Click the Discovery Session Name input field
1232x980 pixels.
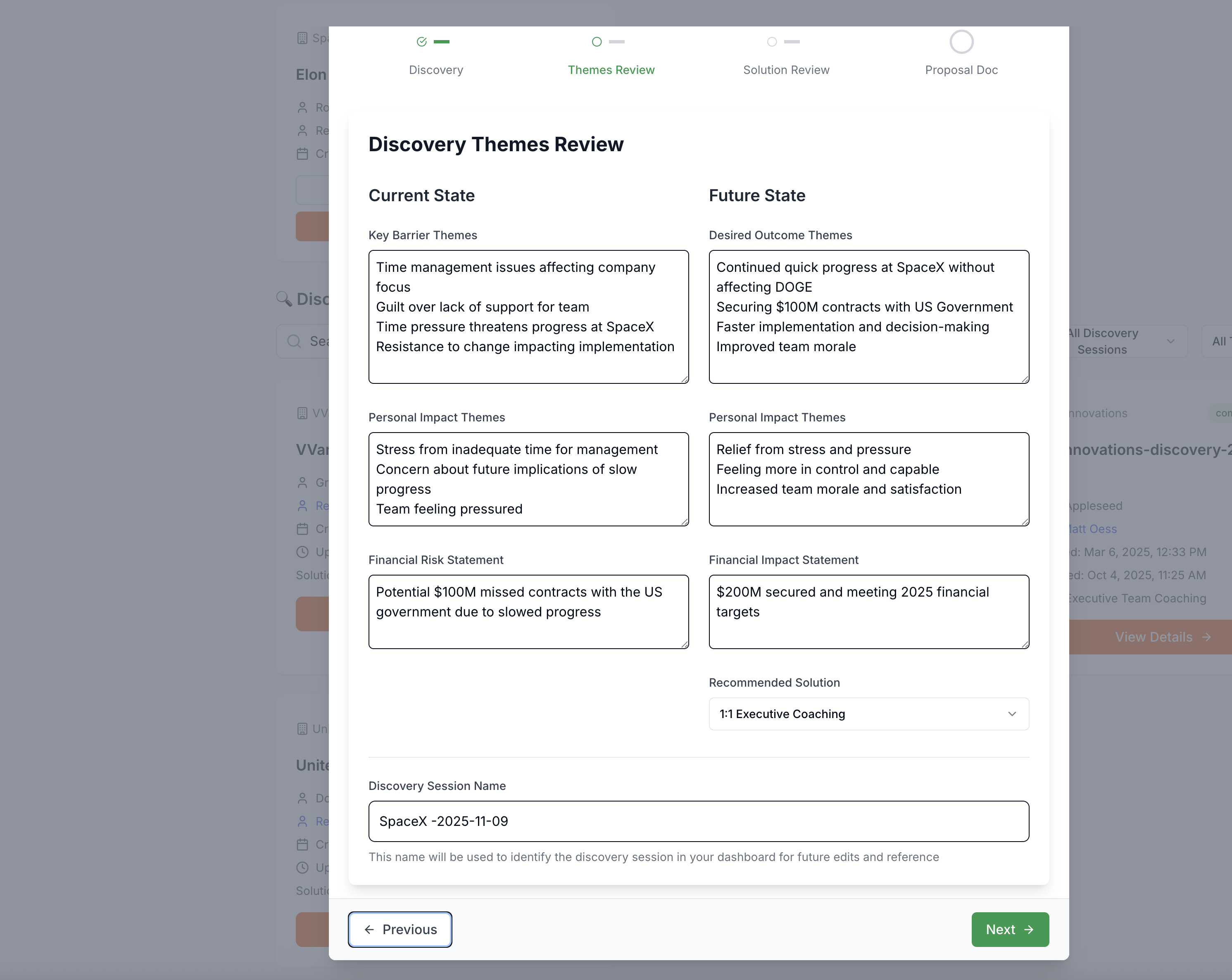[698, 821]
